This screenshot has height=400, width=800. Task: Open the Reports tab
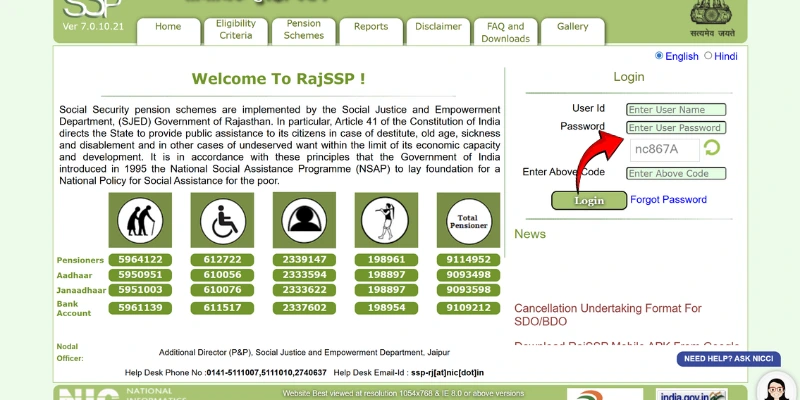click(x=371, y=31)
